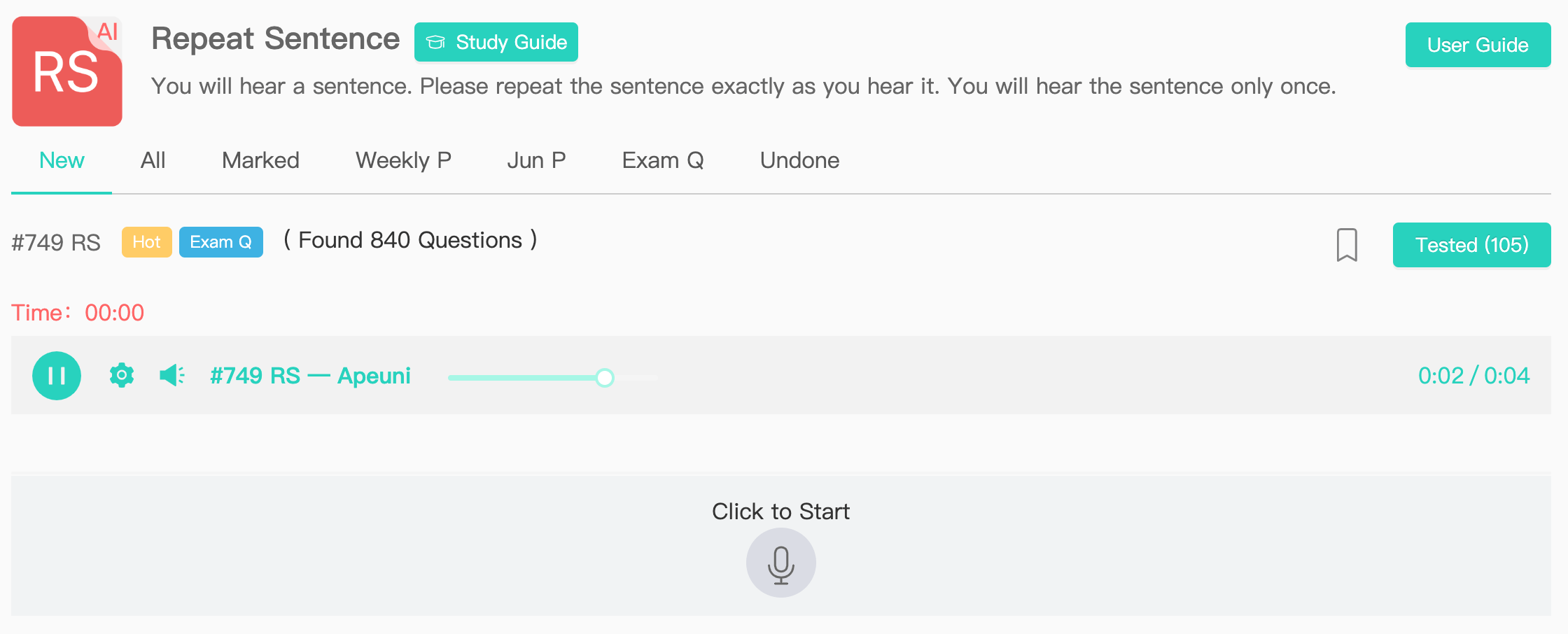This screenshot has width=1568, height=634.
Task: Show Tested (105) records
Action: 1472,245
